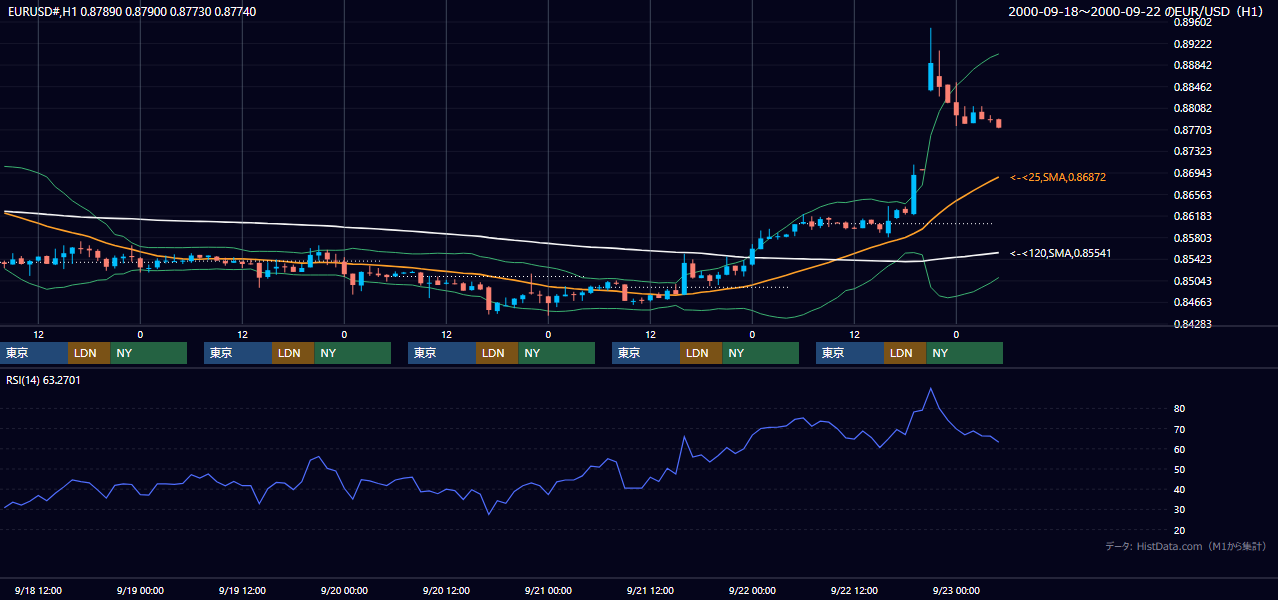Click the LDN session bar for 9/22

tap(905, 353)
